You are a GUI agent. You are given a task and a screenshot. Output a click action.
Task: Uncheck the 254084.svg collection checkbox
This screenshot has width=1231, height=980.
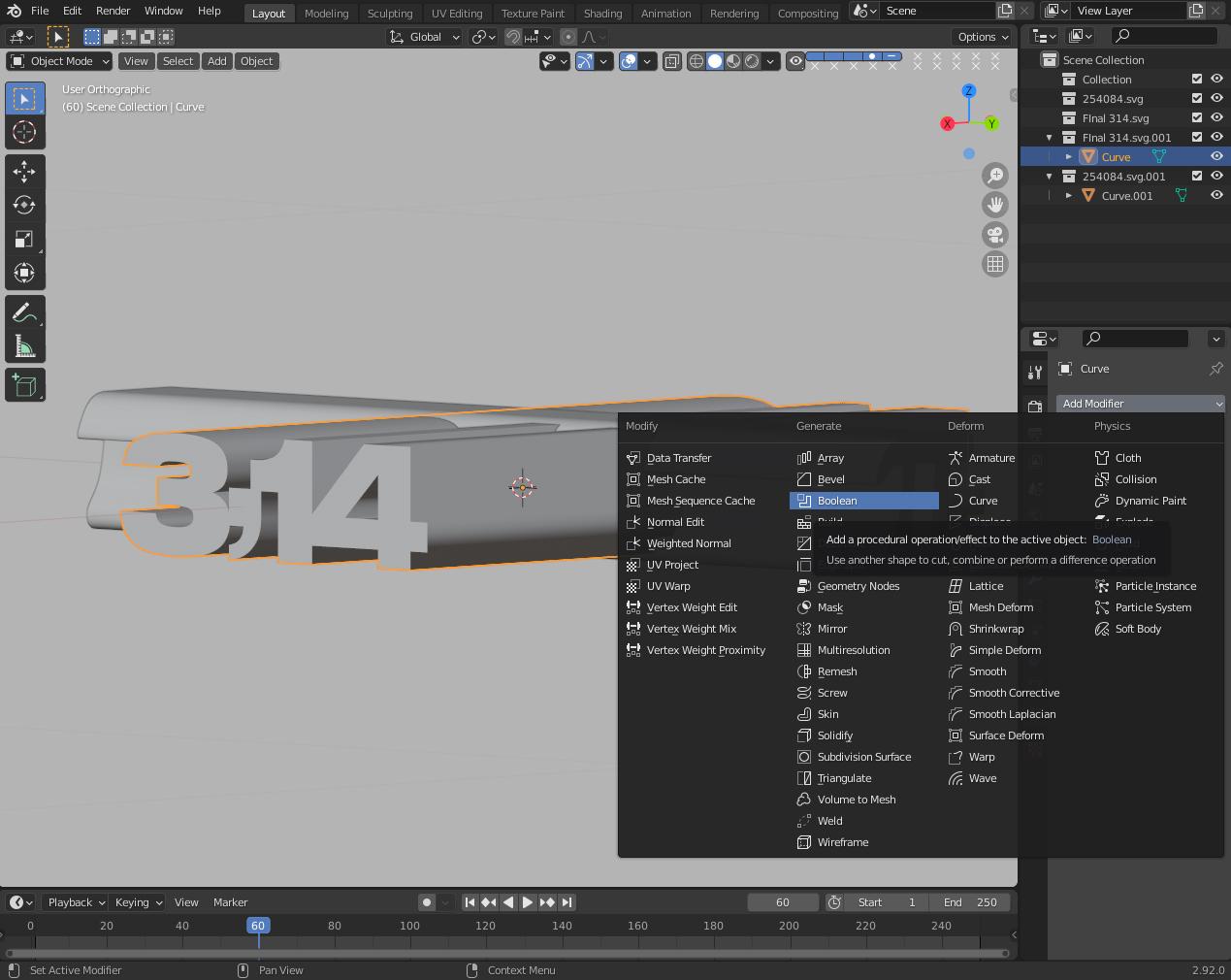tap(1197, 99)
